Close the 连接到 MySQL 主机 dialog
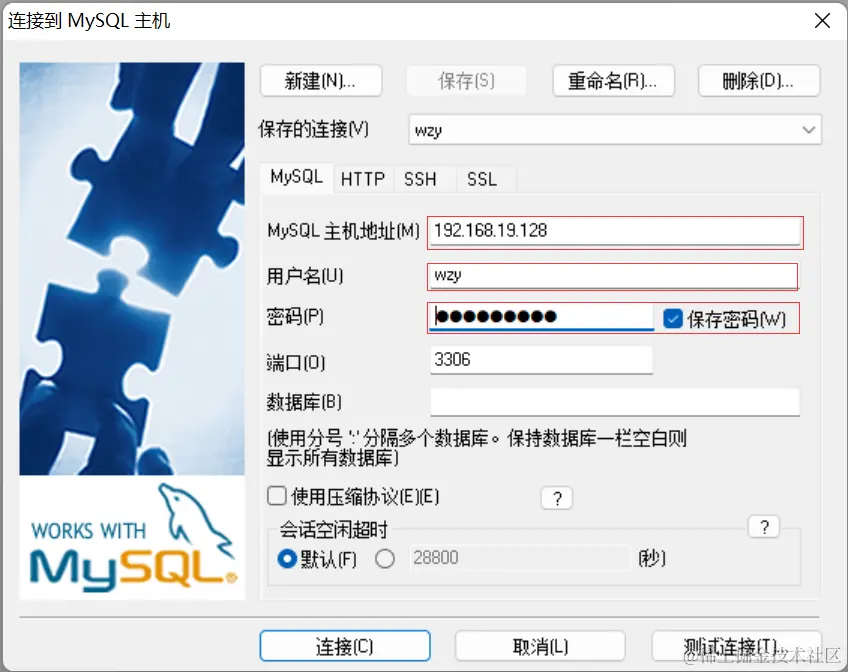 [823, 21]
